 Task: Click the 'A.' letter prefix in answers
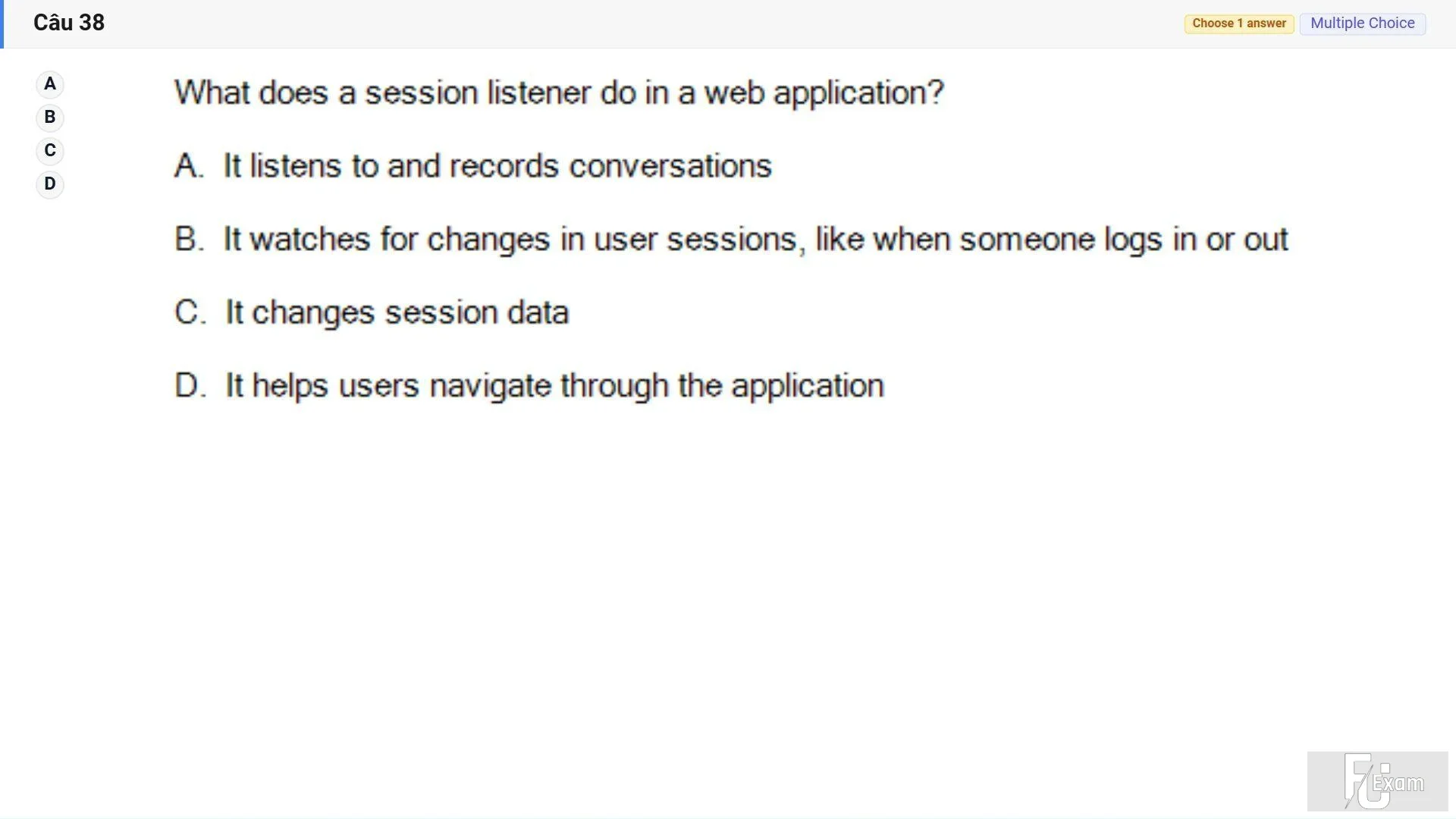tap(189, 166)
